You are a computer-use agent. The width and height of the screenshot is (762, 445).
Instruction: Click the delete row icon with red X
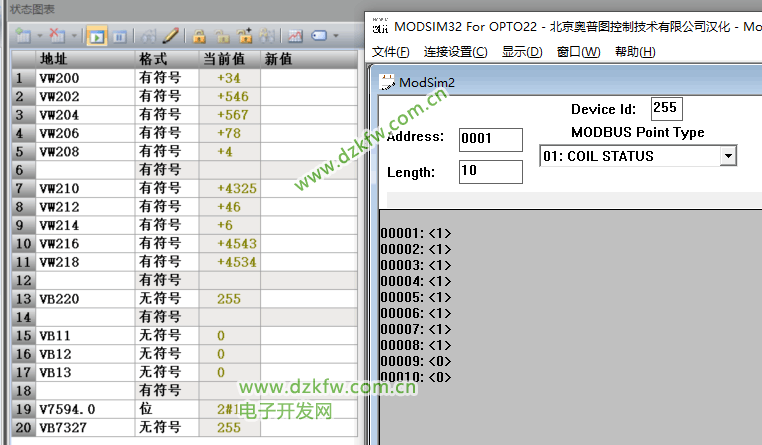[57, 36]
